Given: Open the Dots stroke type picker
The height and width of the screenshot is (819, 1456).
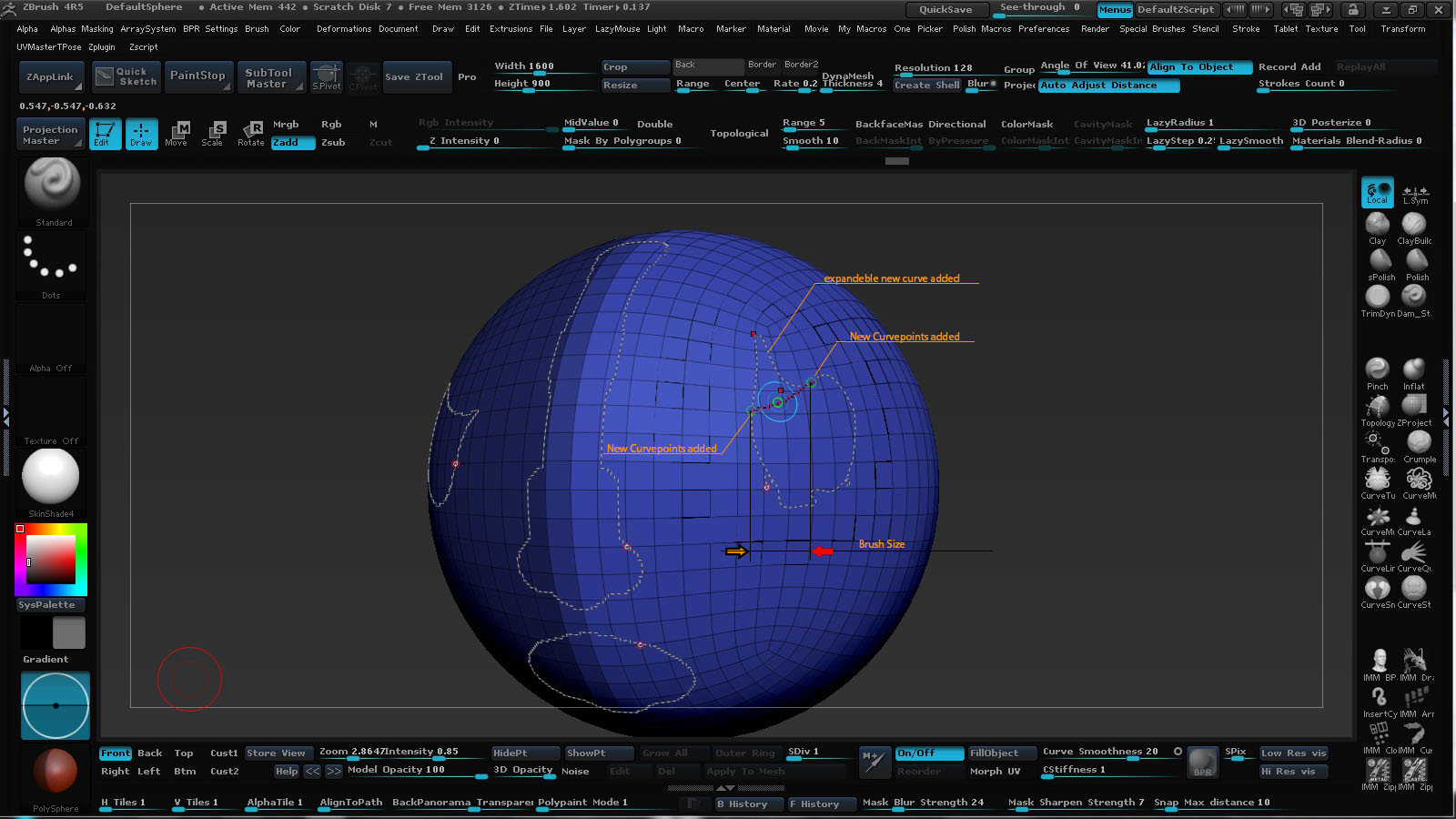Looking at the screenshot, I should click(x=51, y=259).
